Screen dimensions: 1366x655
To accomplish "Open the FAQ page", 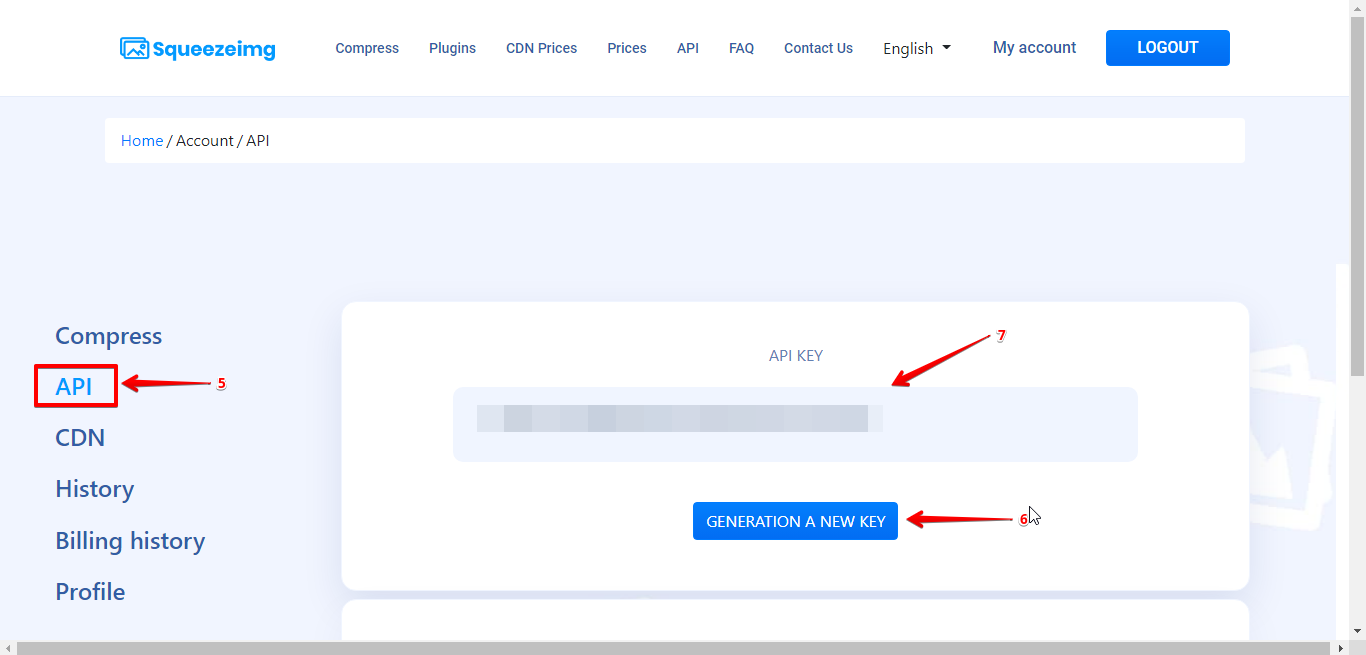I will click(741, 48).
